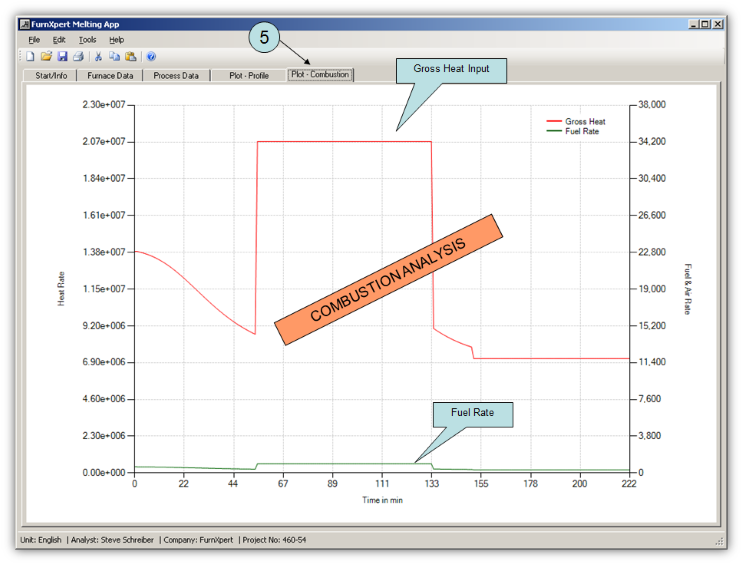The width and height of the screenshot is (743, 565).
Task: Open the Tools menu
Action: [x=87, y=40]
